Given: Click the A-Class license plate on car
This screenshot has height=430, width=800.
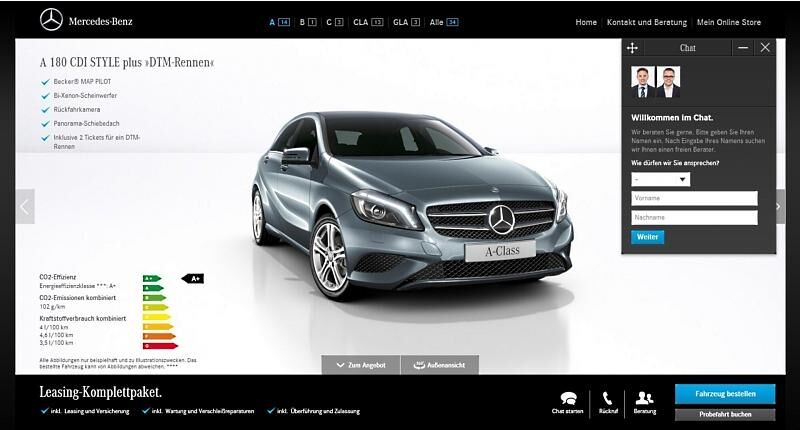Looking at the screenshot, I should coord(501,250).
